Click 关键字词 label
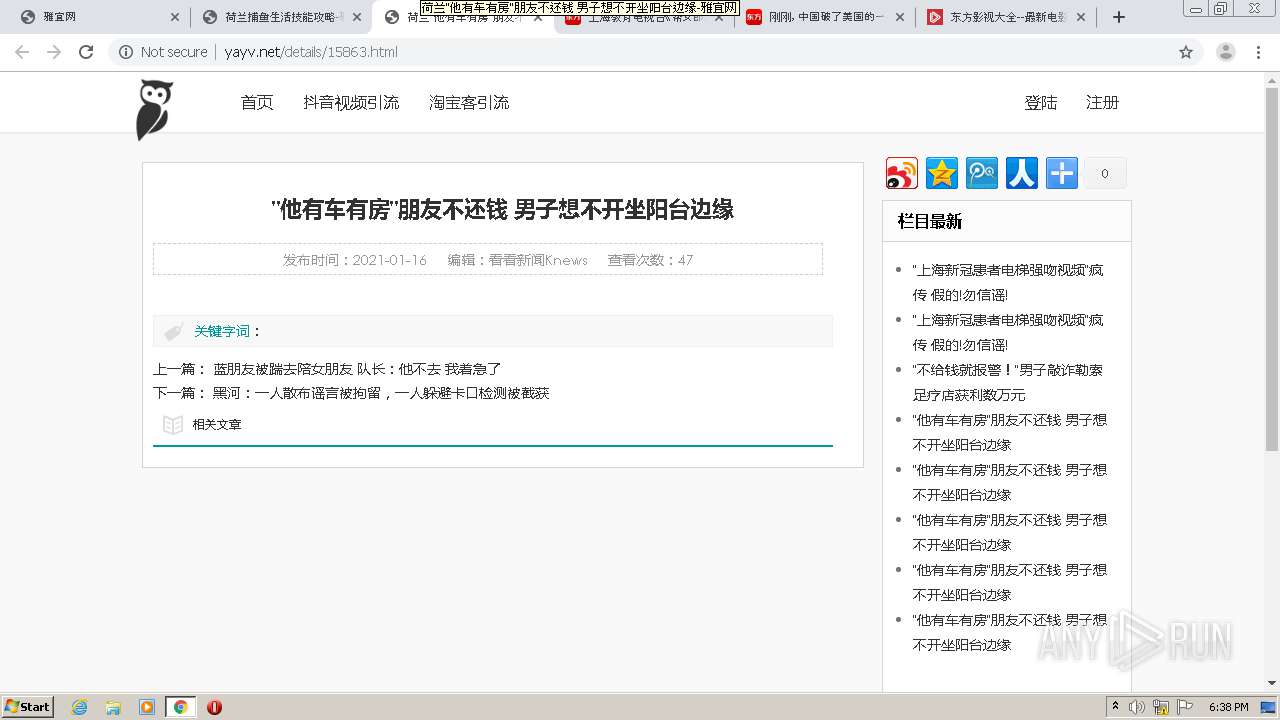Screen dimensions: 1280x720 (222, 331)
